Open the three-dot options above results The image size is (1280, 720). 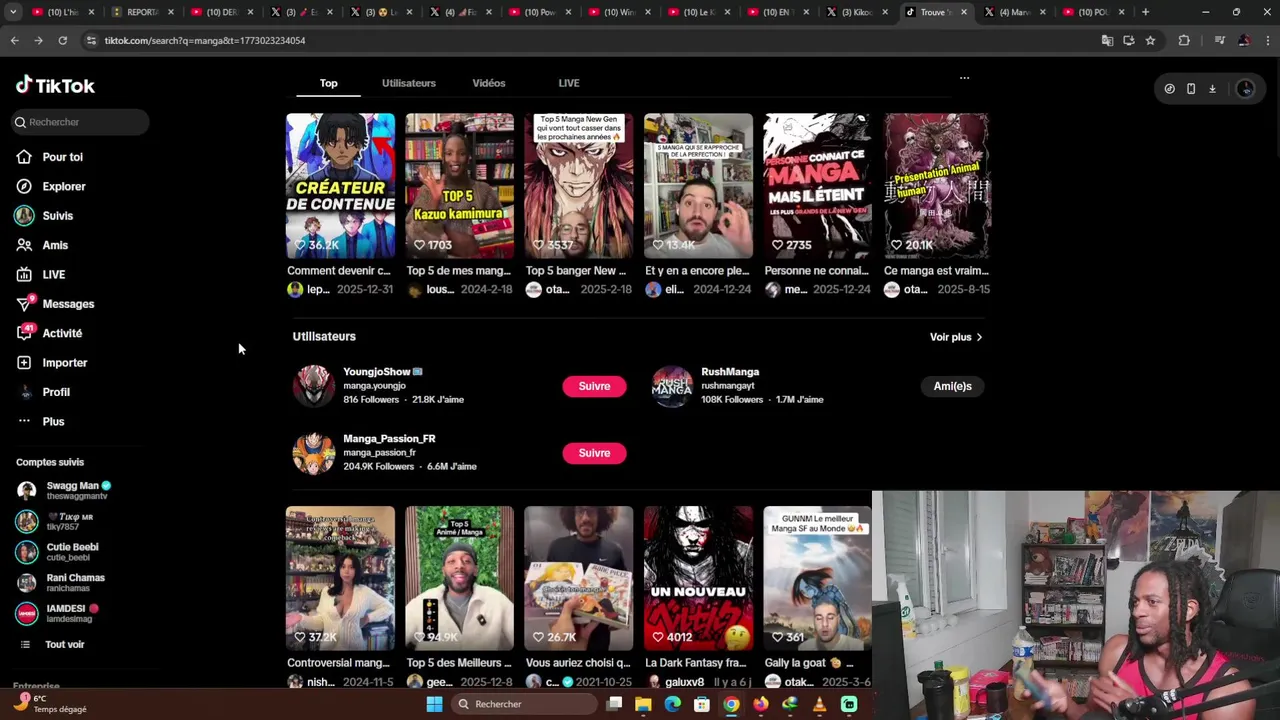click(964, 78)
